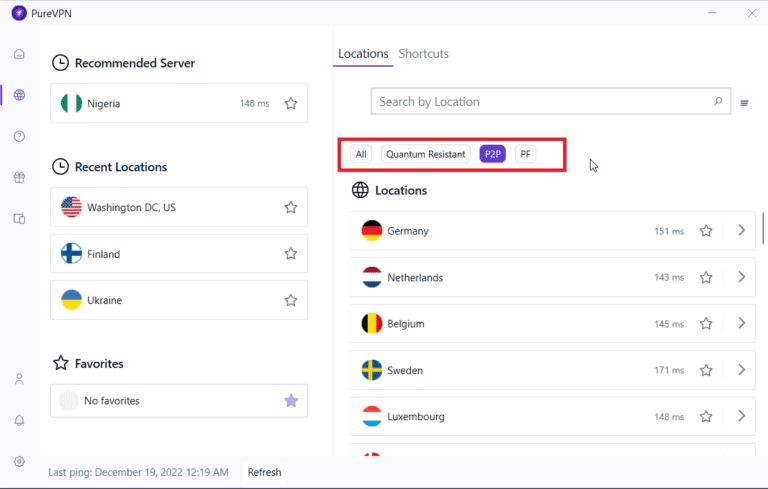Screen dimensions: 768x489
Task: Toggle the favorite star for Finland
Action: click(291, 254)
